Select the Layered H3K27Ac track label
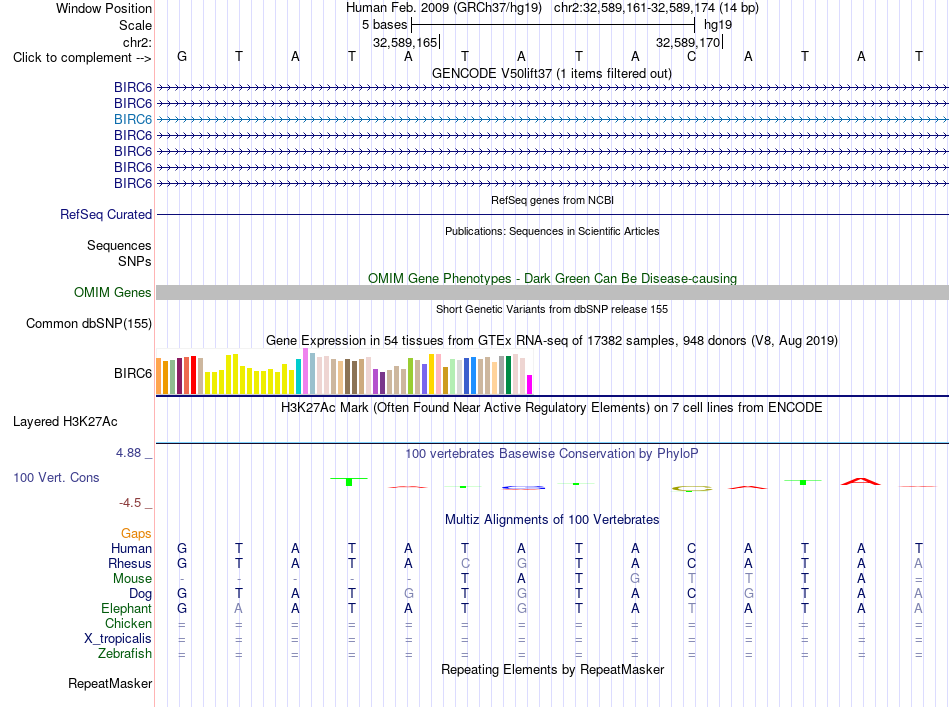The image size is (950, 707). point(65,422)
